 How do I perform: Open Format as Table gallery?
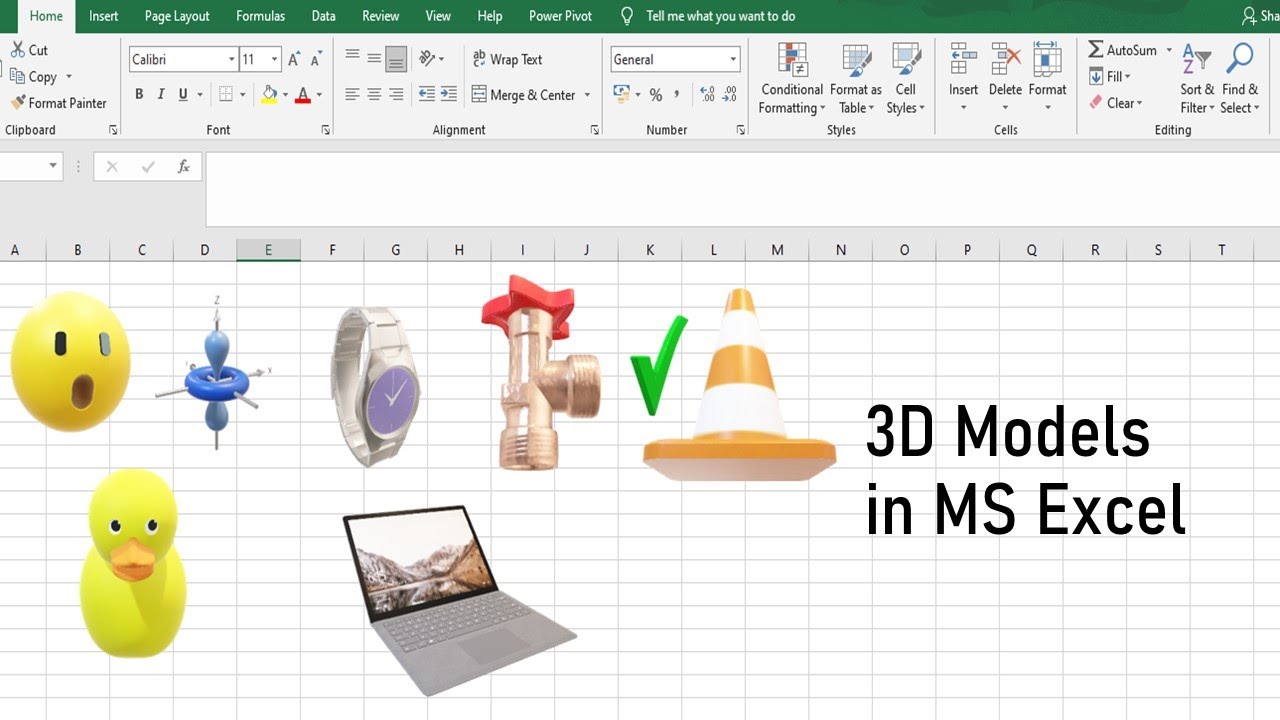point(856,79)
